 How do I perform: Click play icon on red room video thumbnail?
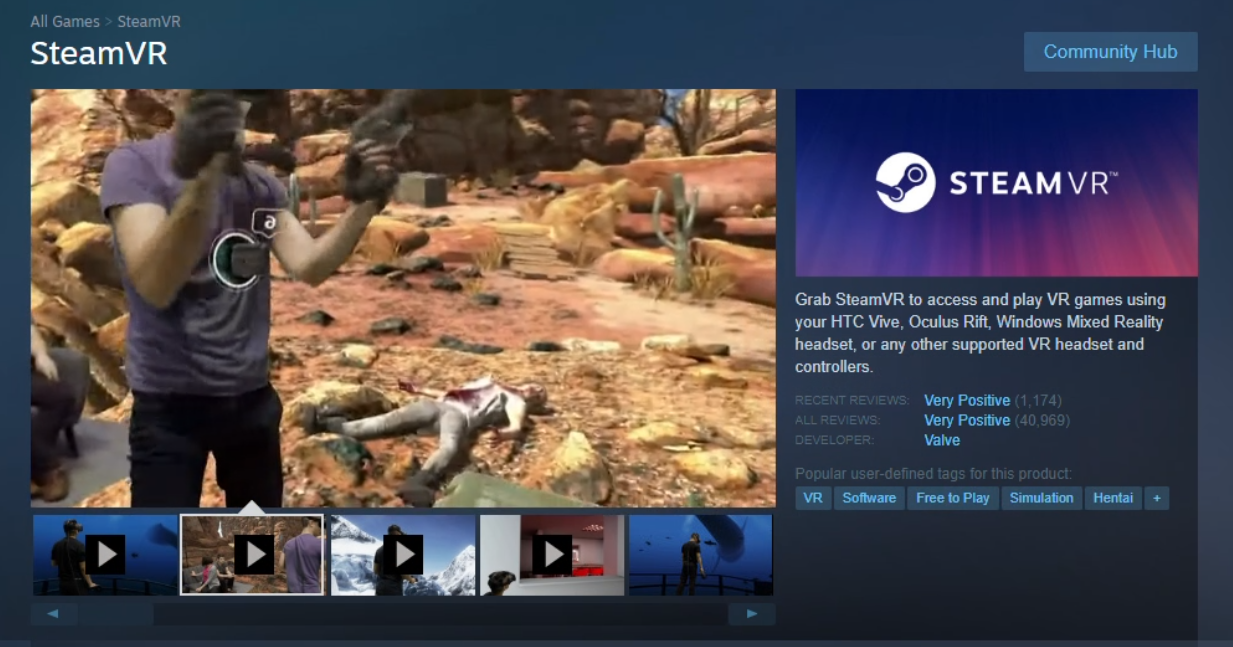[551, 554]
